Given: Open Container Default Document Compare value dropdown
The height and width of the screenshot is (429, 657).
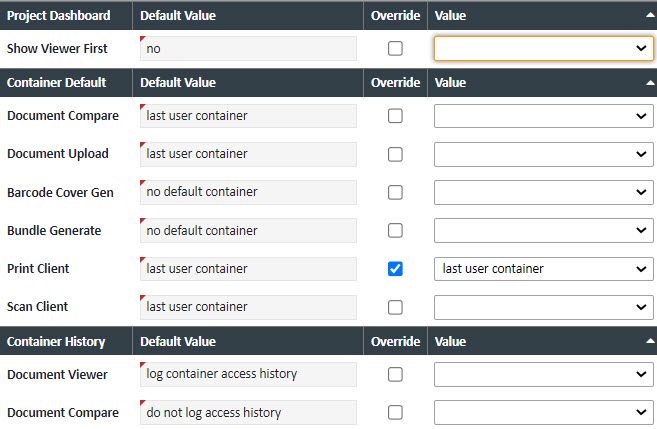Looking at the screenshot, I should pyautogui.click(x=543, y=116).
